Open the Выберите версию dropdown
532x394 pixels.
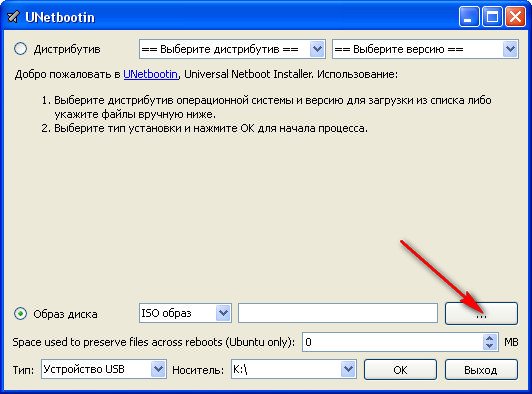click(425, 49)
